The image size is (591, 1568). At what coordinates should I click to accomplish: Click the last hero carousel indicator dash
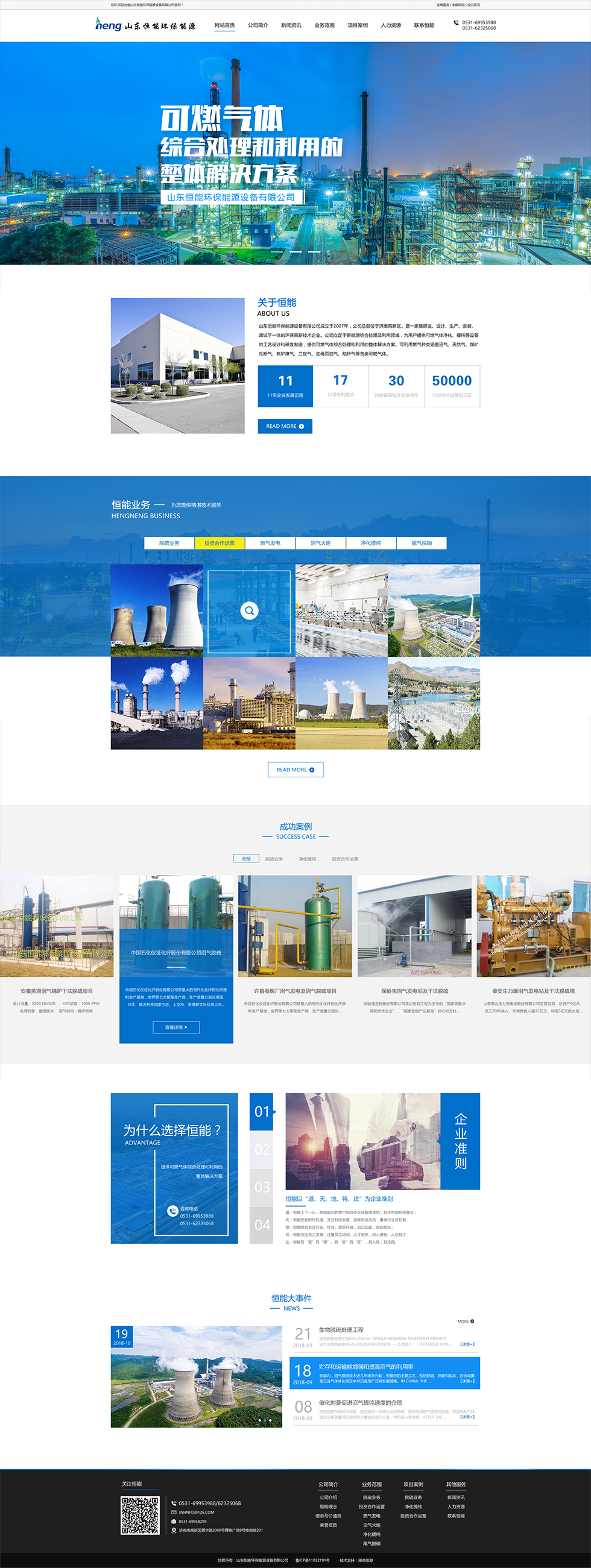(x=314, y=251)
